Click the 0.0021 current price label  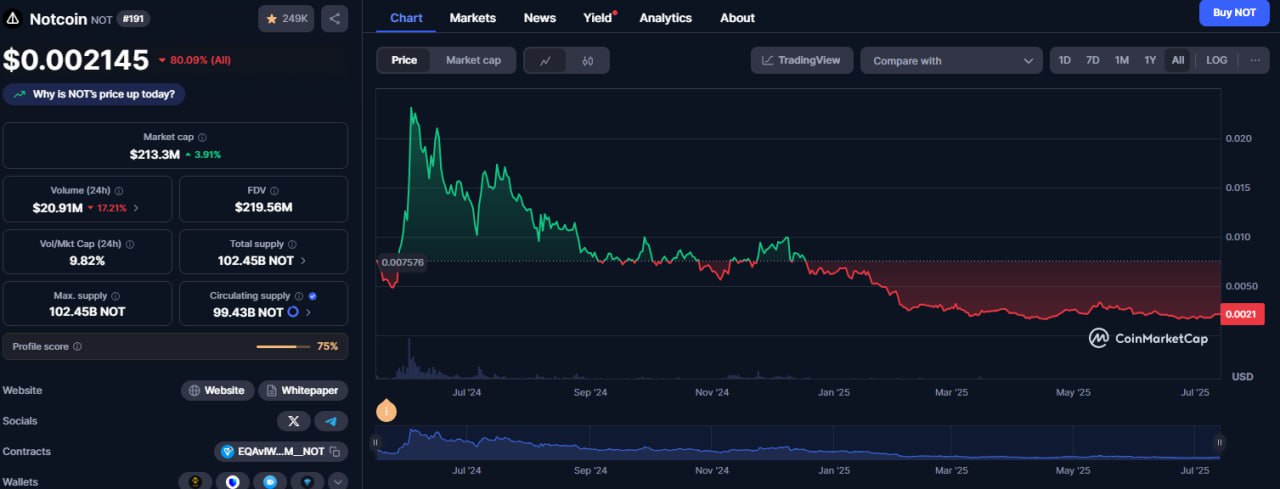tap(1243, 315)
